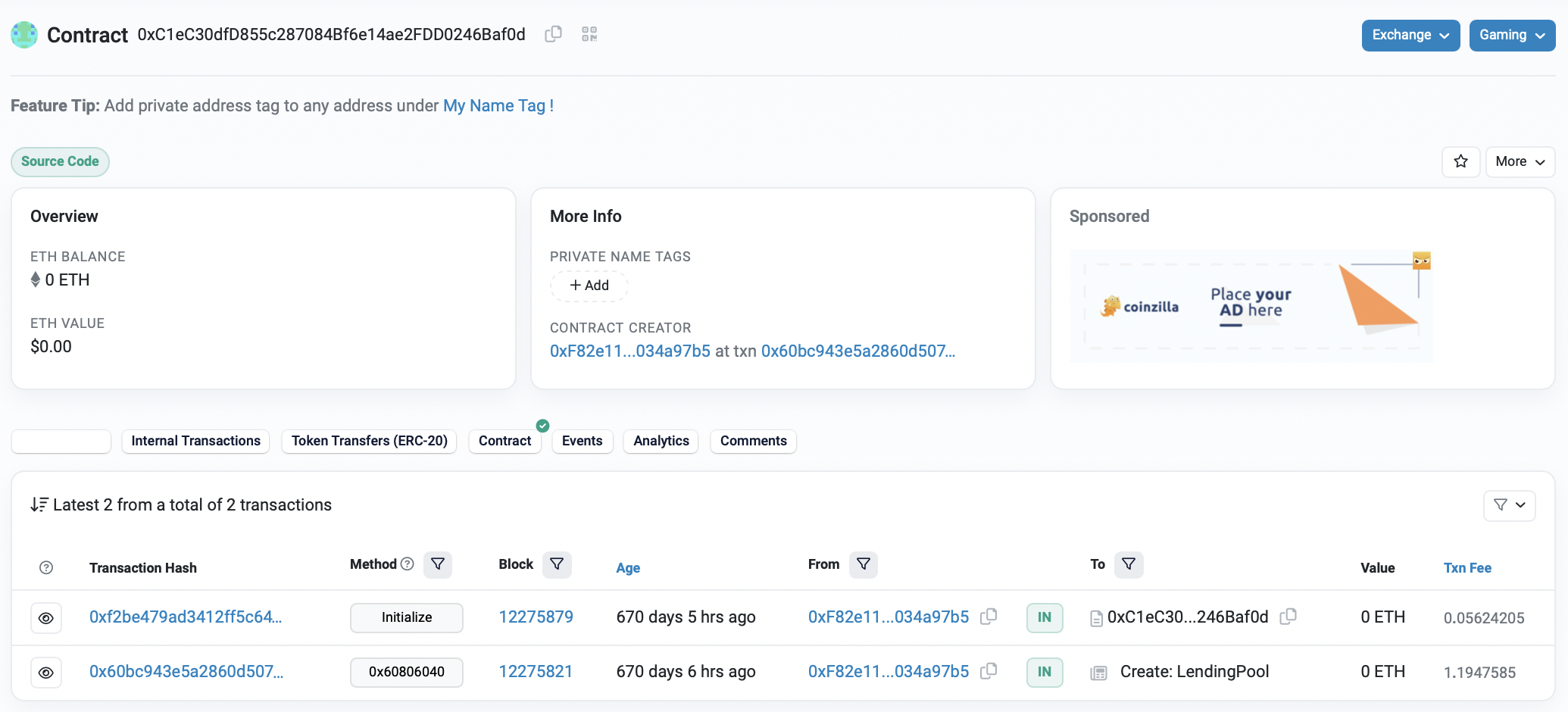The height and width of the screenshot is (712, 1568).
Task: Toggle Age column date format
Action: coord(627,568)
